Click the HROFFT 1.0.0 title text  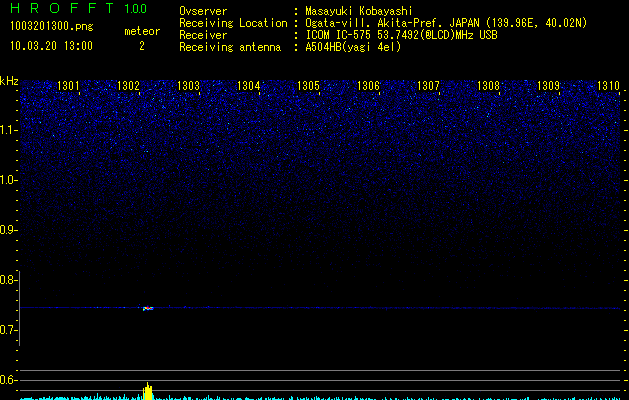pyautogui.click(x=78, y=8)
